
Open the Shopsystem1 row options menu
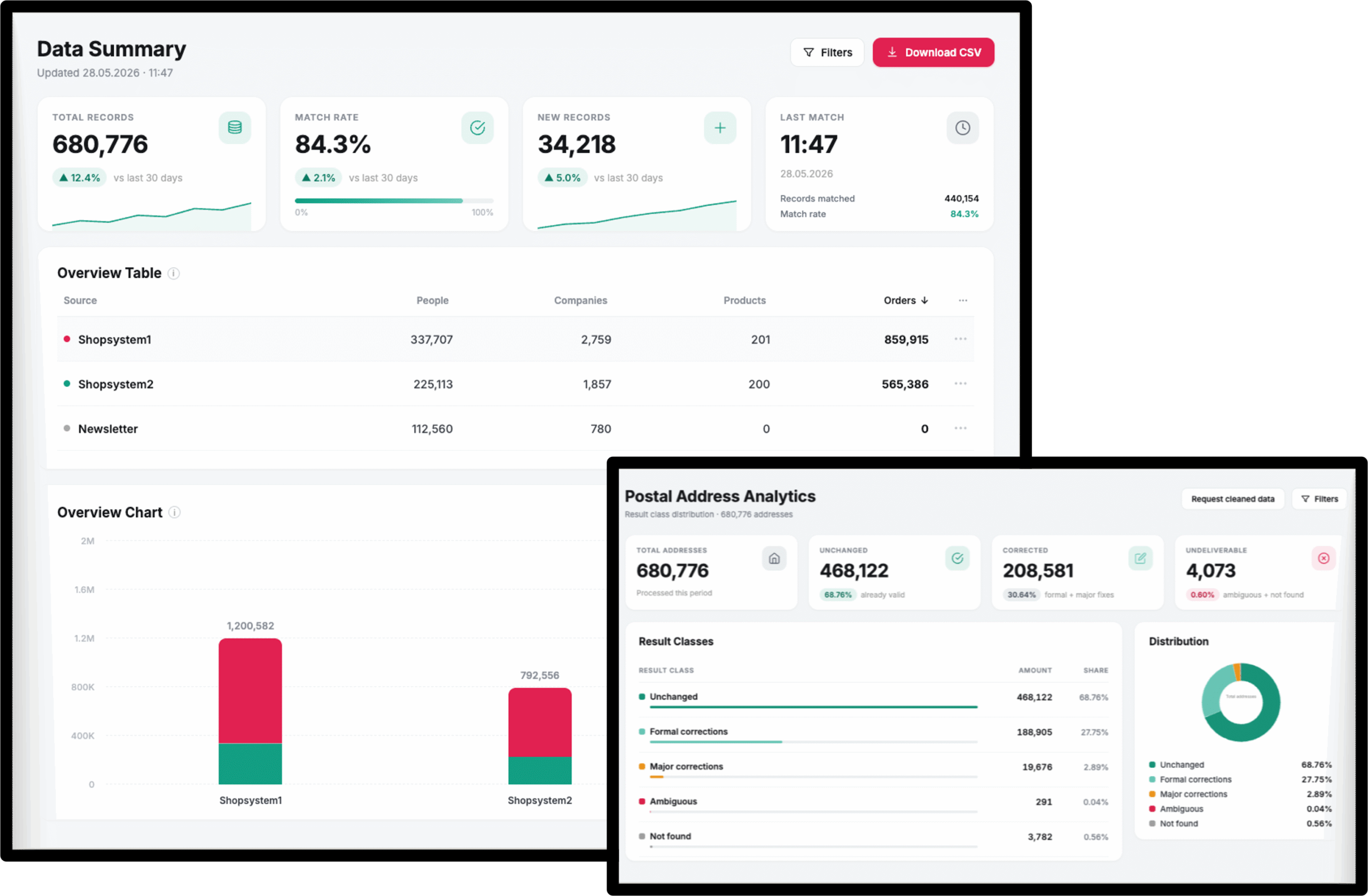[x=960, y=339]
